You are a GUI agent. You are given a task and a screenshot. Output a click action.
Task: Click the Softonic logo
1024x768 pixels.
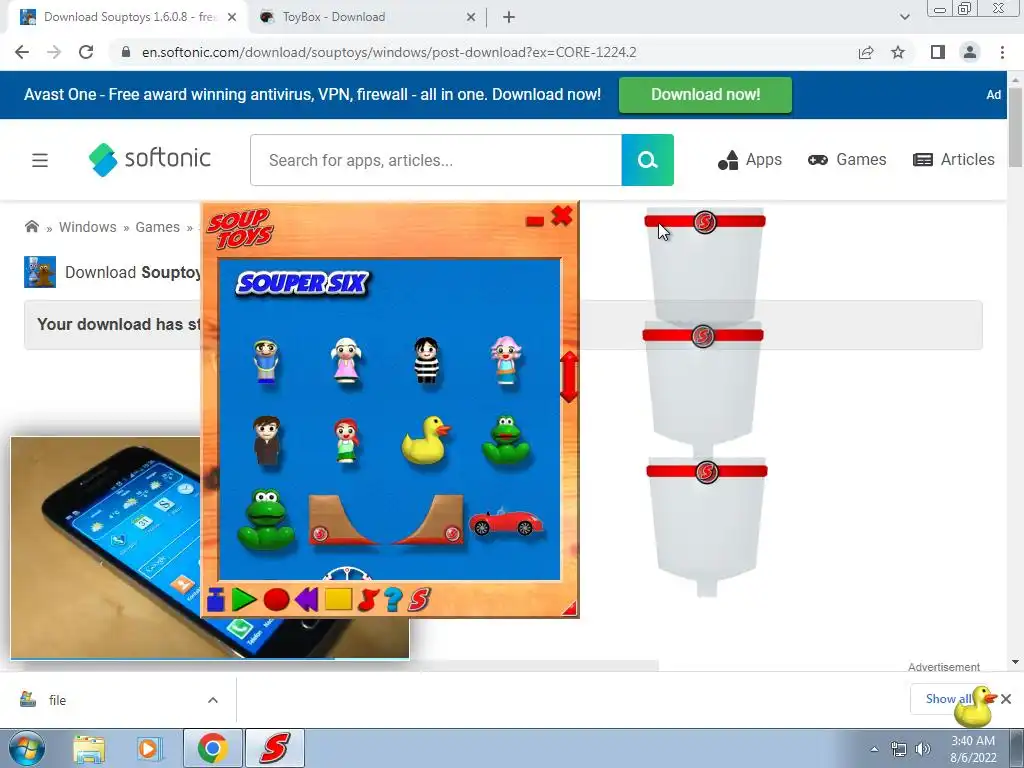(150, 159)
